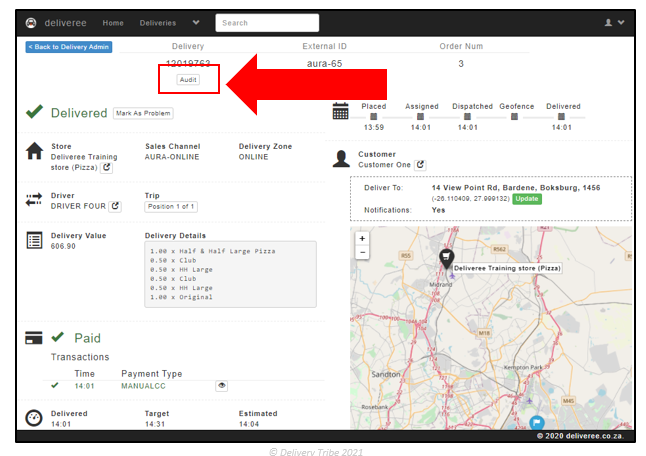
Task: Click the Dispatched timeline marker
Action: tap(467, 117)
